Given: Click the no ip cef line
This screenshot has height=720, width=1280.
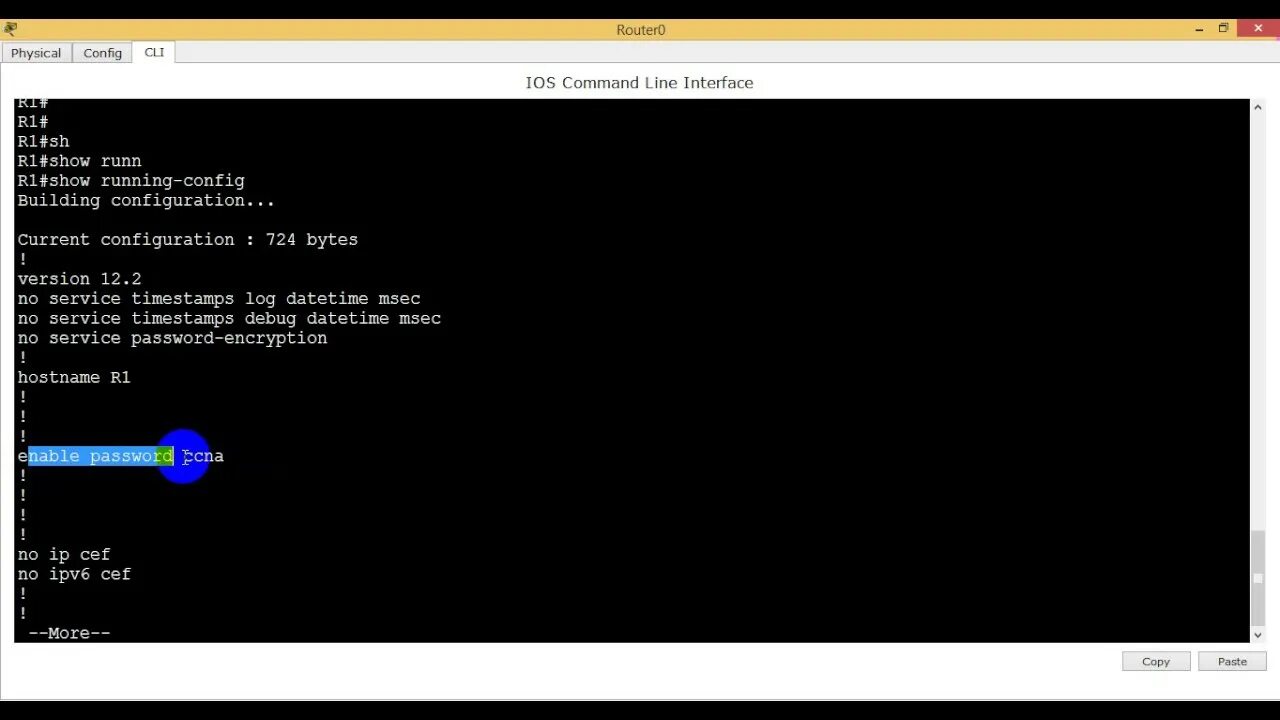Looking at the screenshot, I should coord(63,554).
